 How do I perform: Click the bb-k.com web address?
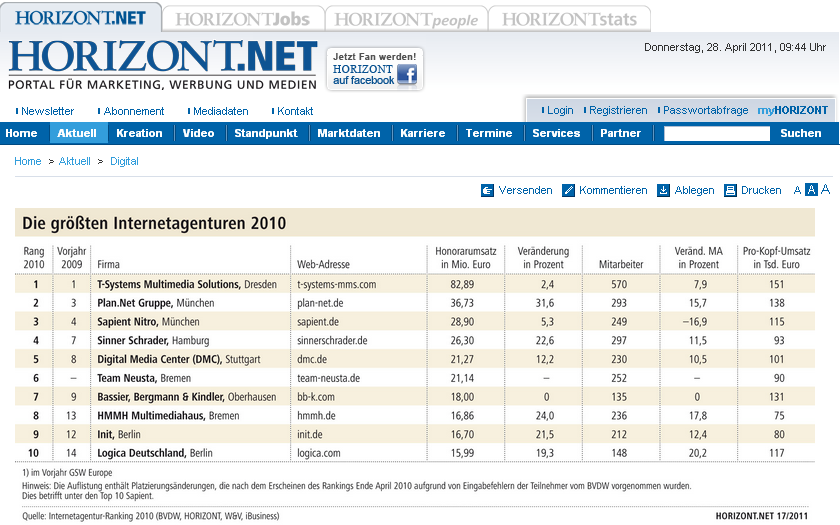[316, 397]
